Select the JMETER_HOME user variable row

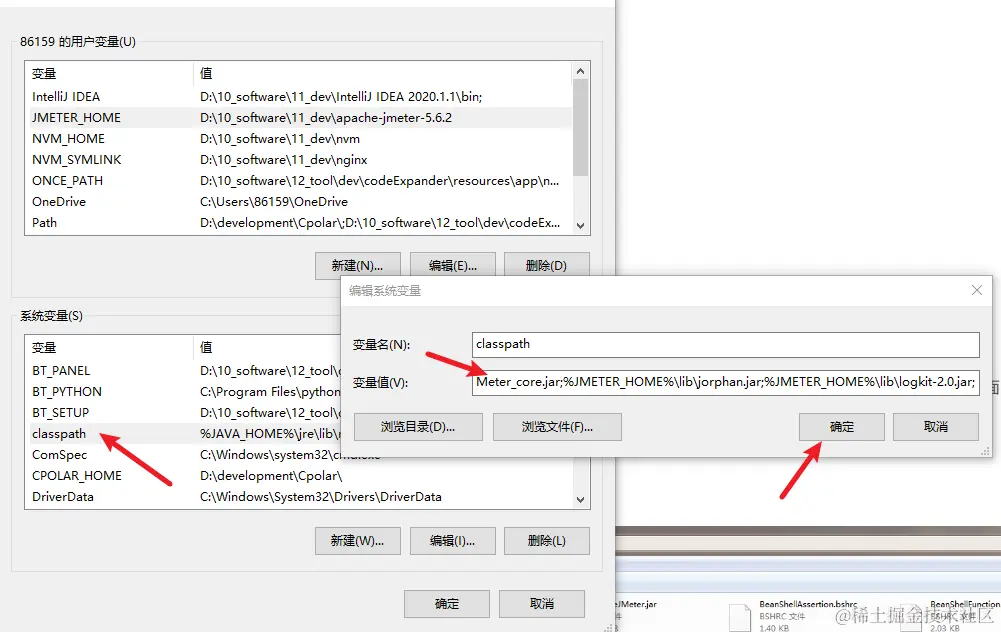[298, 117]
